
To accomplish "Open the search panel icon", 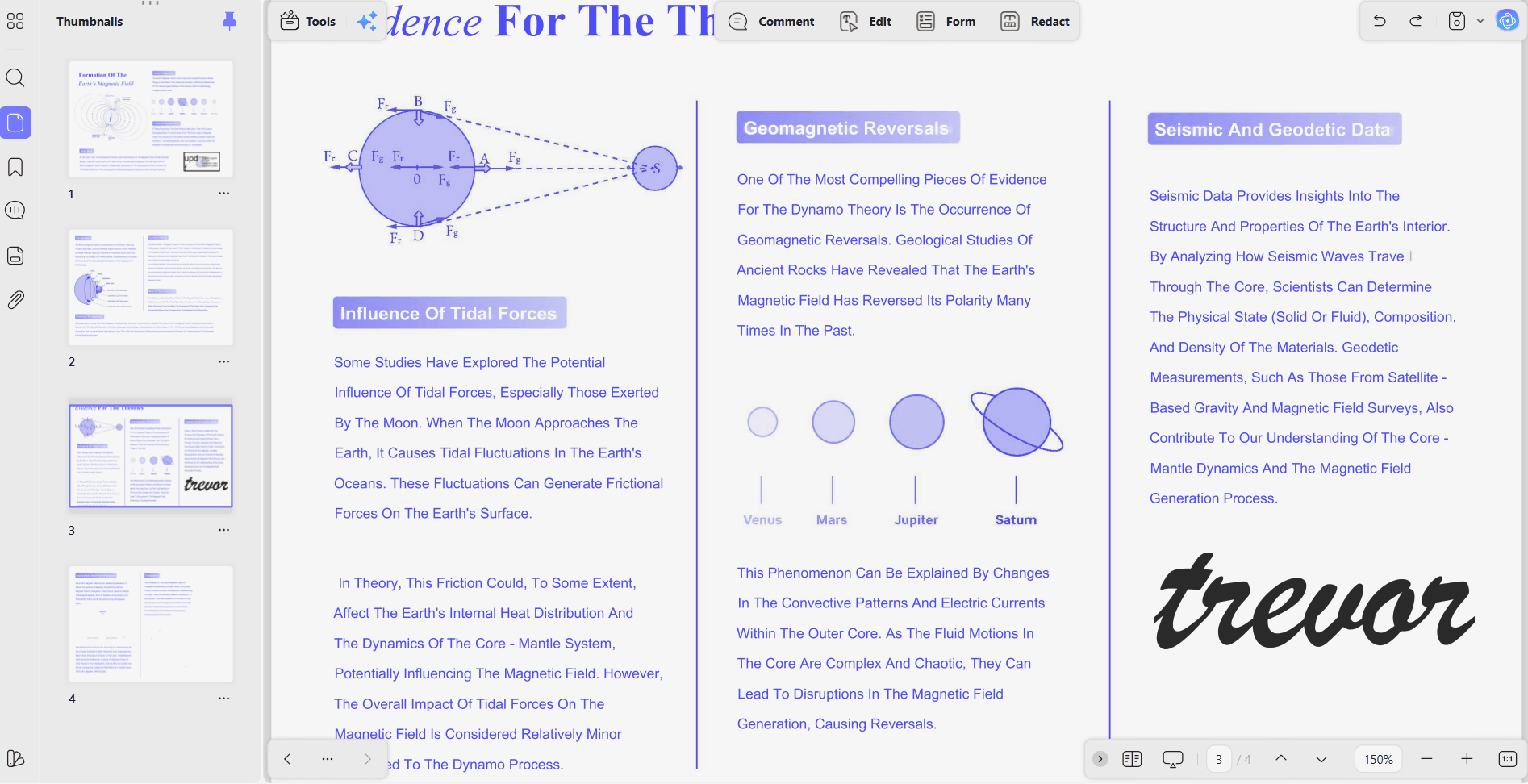I will (x=15, y=77).
